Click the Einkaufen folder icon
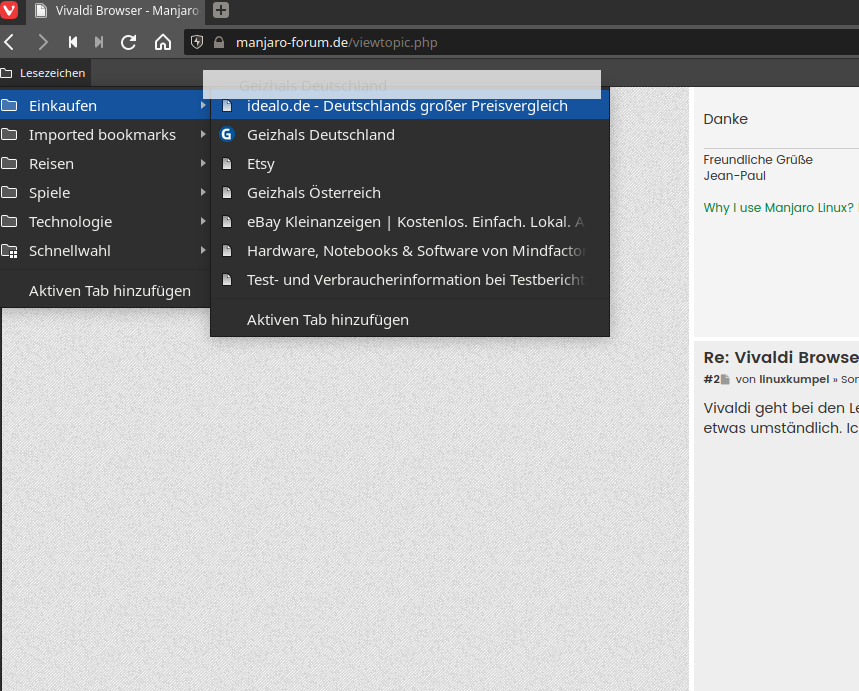Image resolution: width=859 pixels, height=691 pixels. pos(9,105)
